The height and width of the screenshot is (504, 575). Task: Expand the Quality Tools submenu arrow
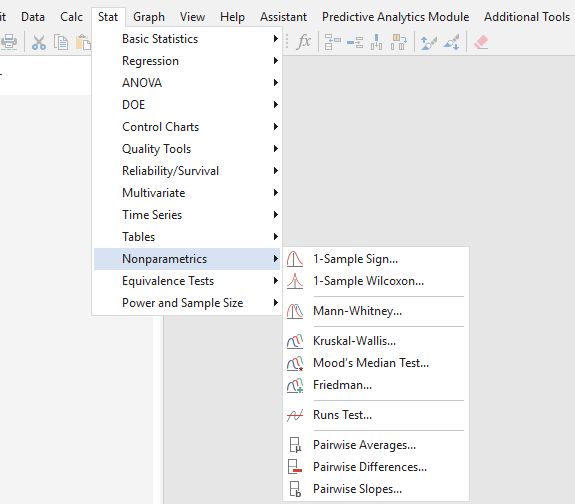click(275, 149)
